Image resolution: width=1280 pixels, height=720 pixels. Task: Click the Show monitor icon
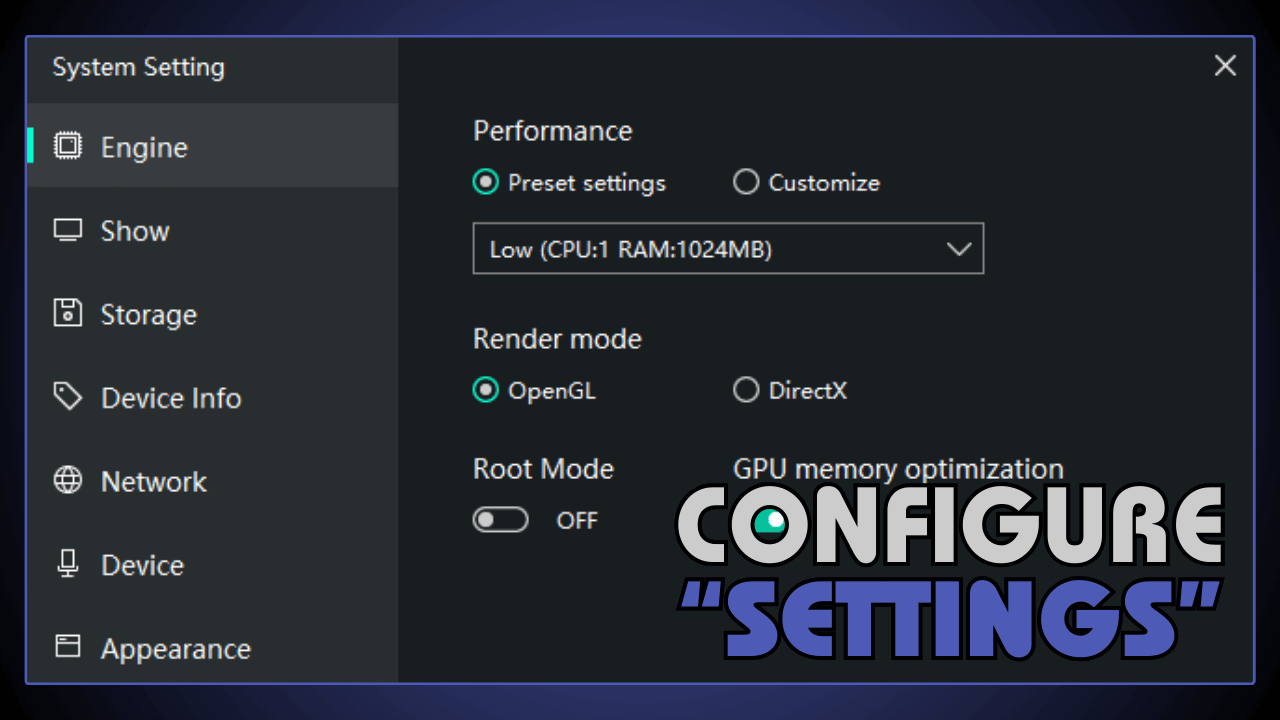[x=66, y=229]
